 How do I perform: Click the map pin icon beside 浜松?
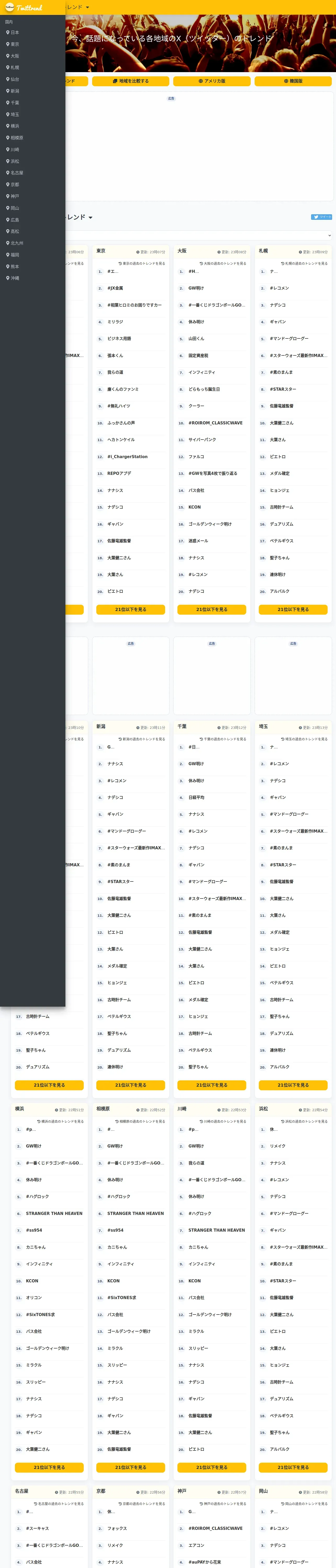click(8, 161)
